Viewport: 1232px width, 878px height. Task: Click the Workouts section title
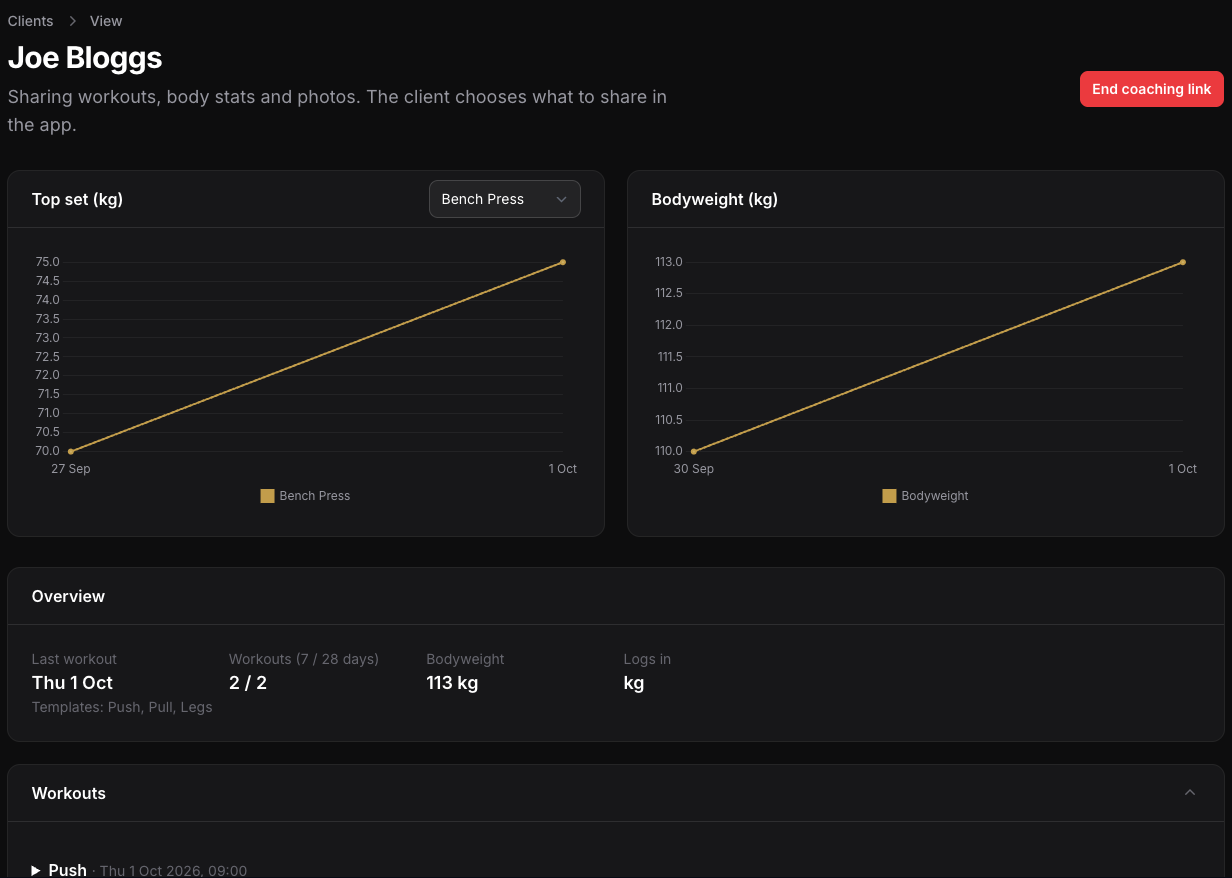tap(69, 793)
